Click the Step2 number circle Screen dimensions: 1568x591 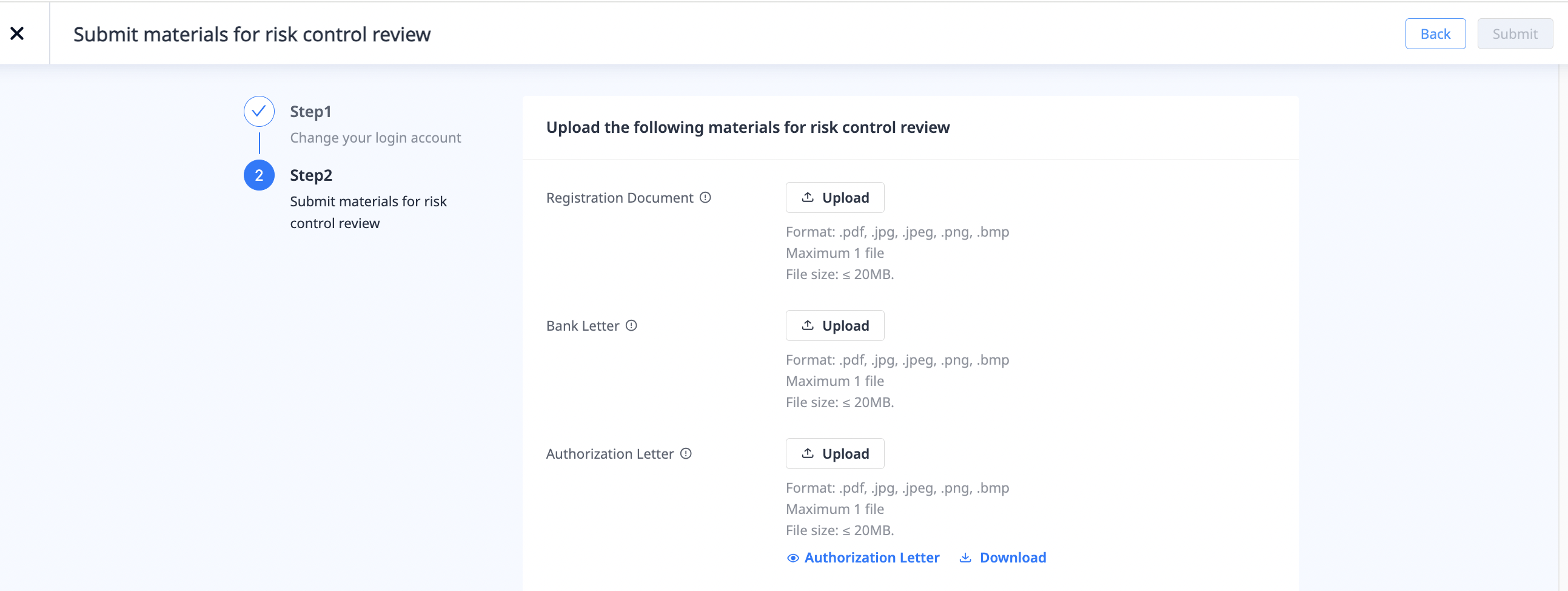[259, 175]
